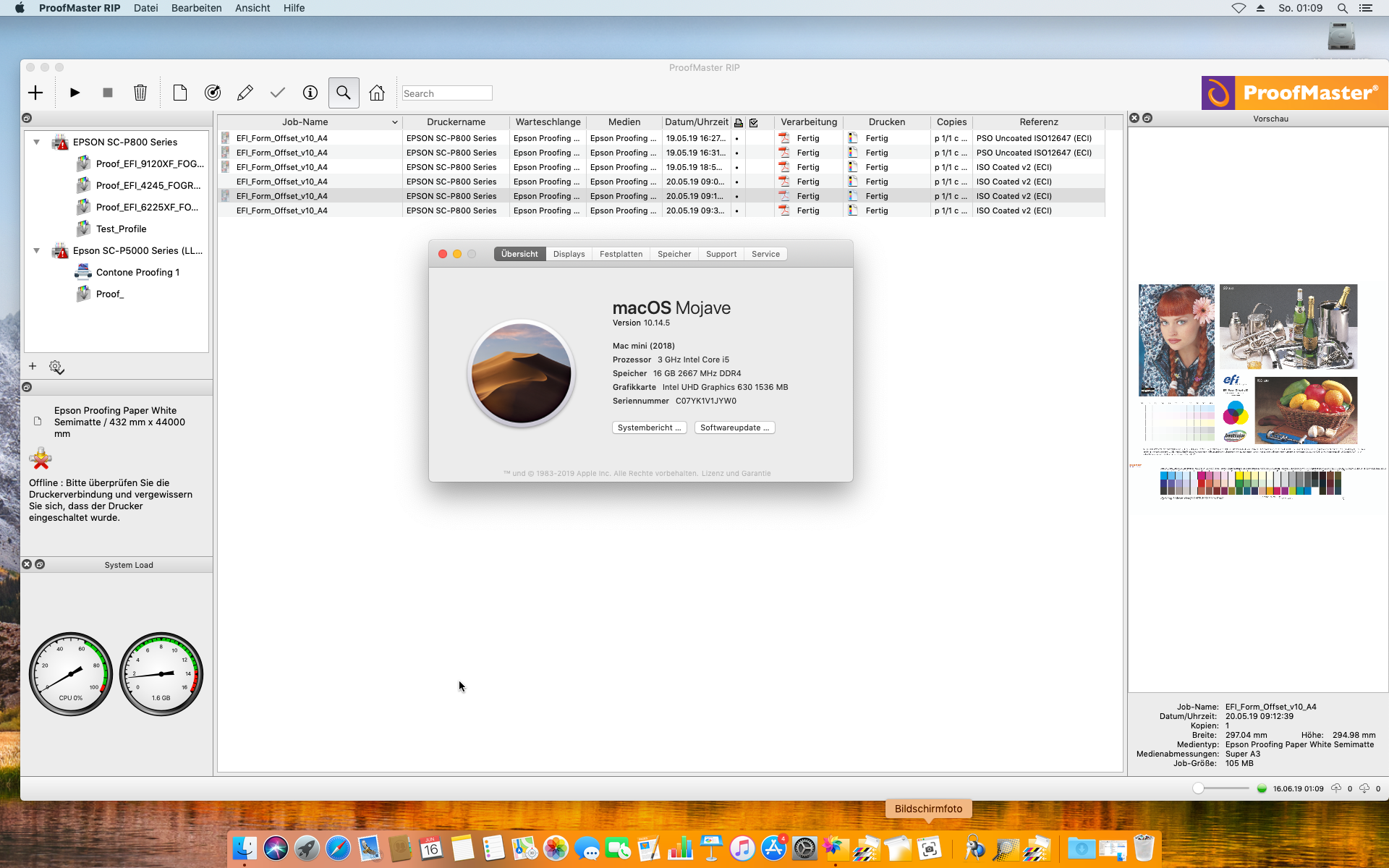Screen dimensions: 1389x868
Task: Click the pencil edit toolbar icon
Action: coord(245,93)
